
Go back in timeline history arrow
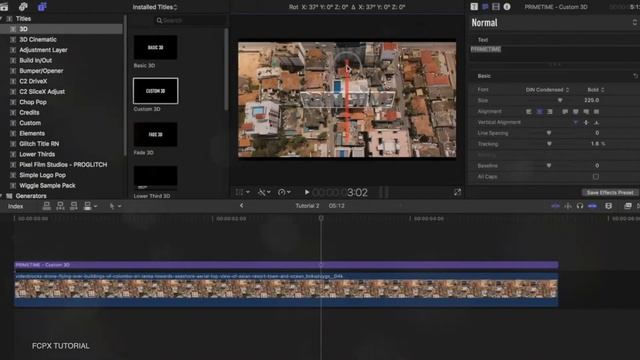tap(242, 205)
